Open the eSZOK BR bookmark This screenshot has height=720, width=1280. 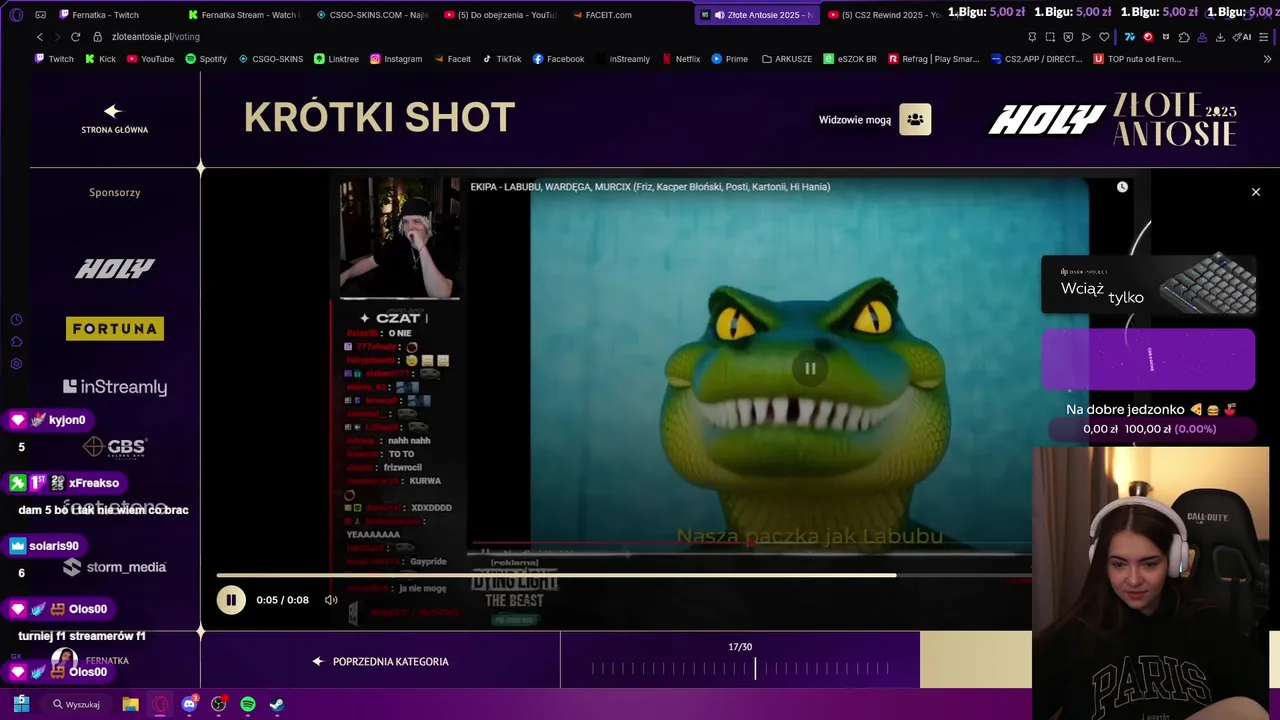click(850, 59)
